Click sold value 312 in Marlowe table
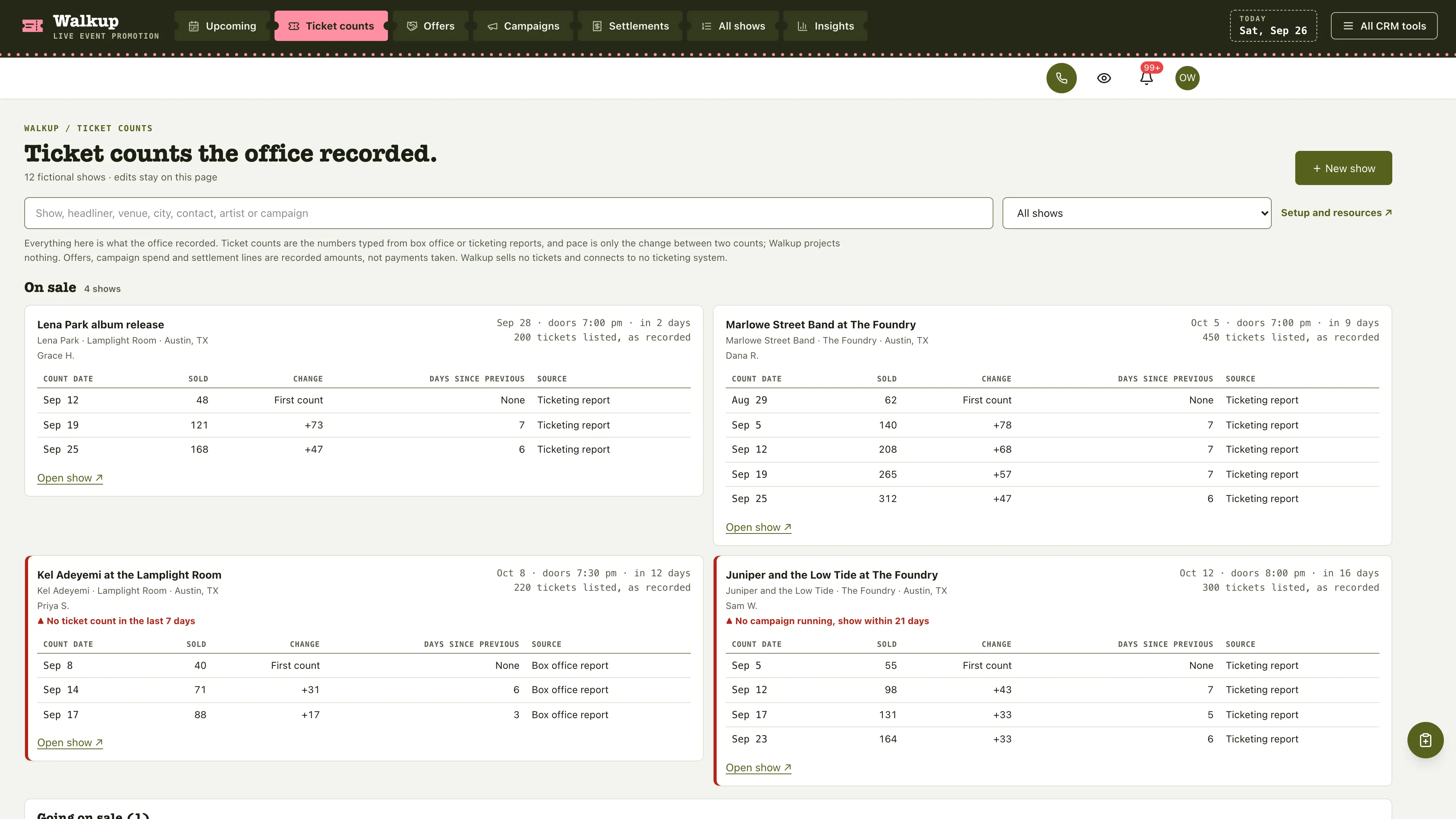 (887, 499)
